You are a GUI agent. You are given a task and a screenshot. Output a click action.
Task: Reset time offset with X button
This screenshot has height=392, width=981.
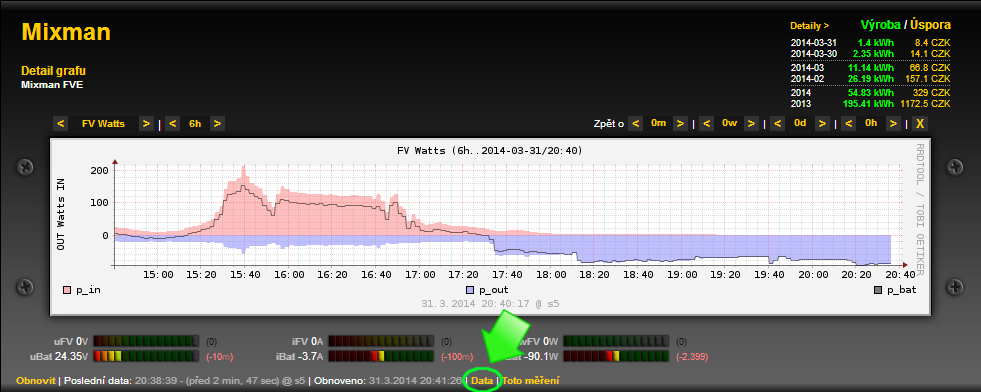point(920,124)
